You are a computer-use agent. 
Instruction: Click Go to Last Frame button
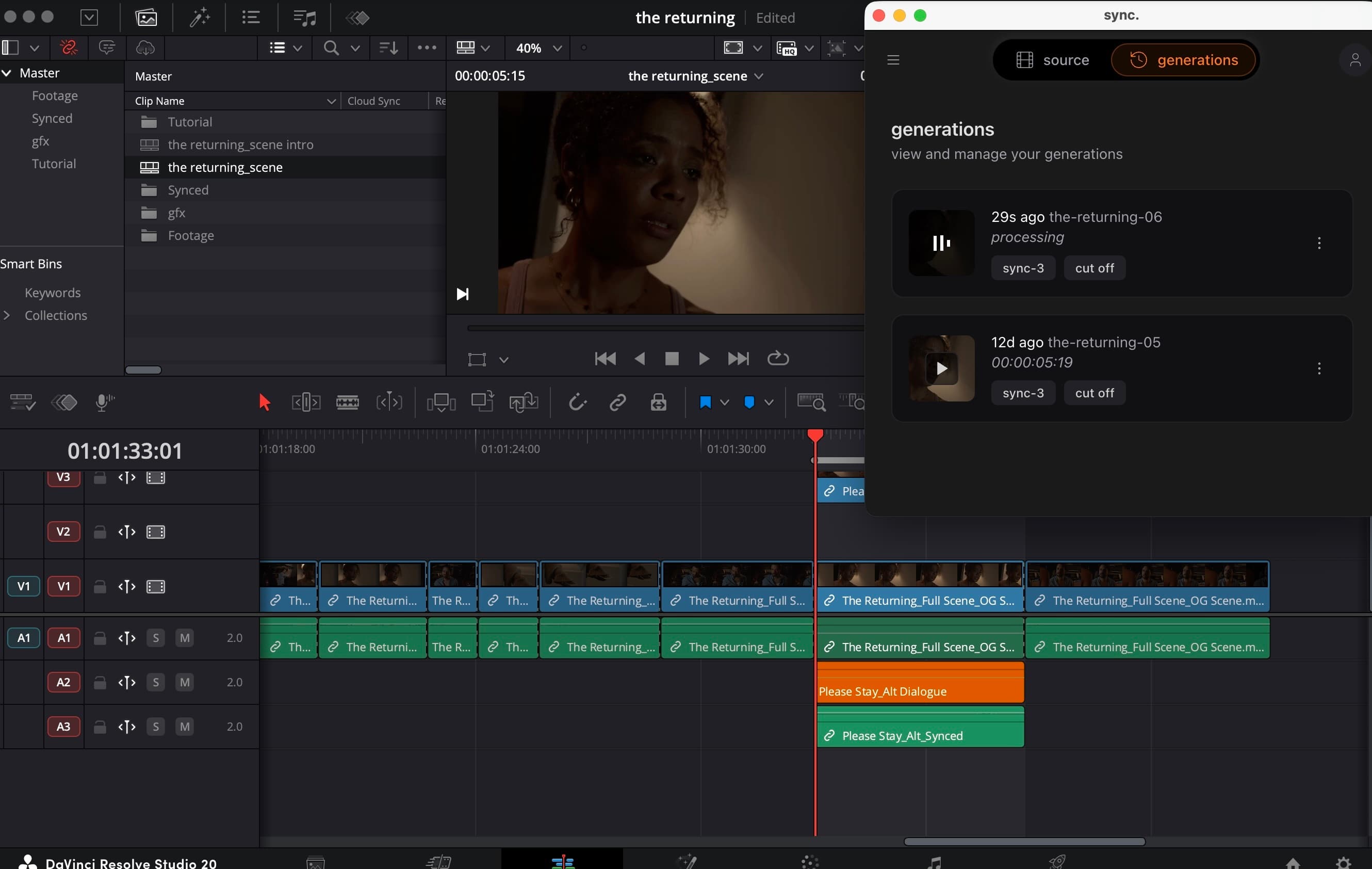point(739,359)
